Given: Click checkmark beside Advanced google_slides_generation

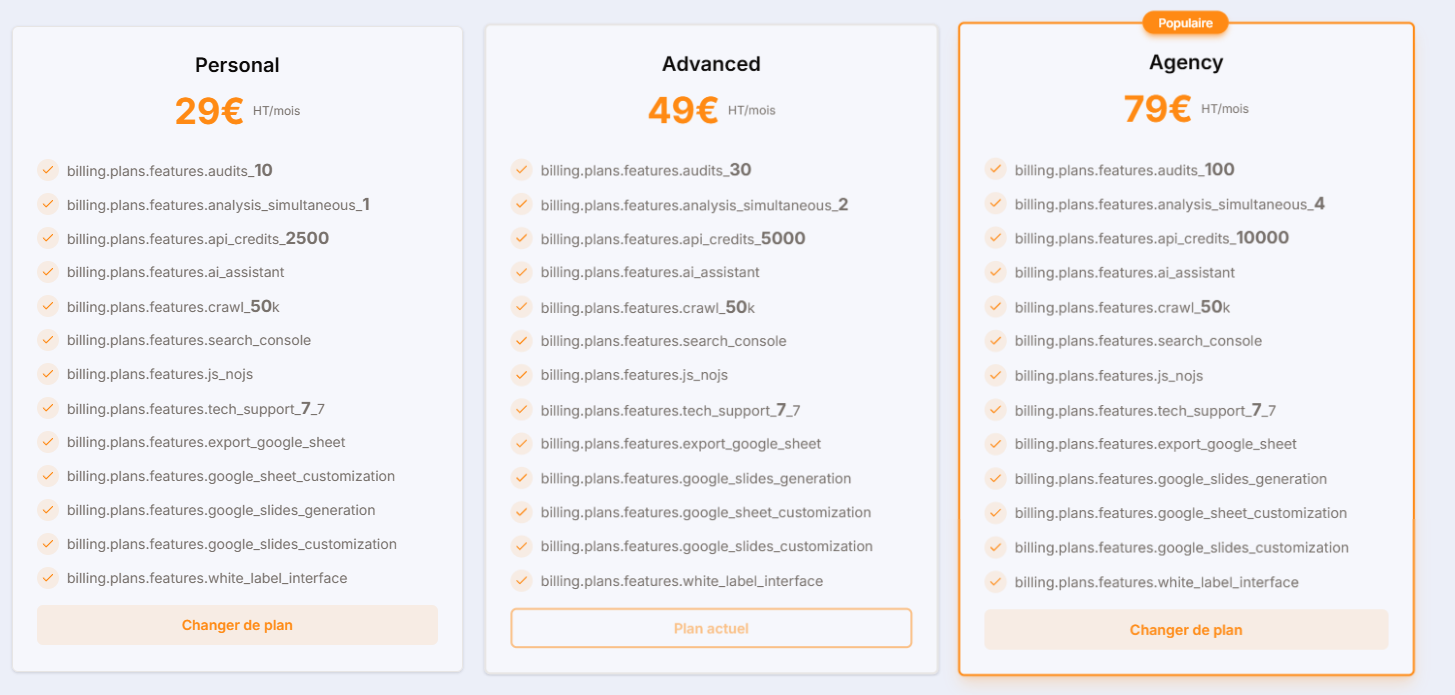Looking at the screenshot, I should (521, 478).
